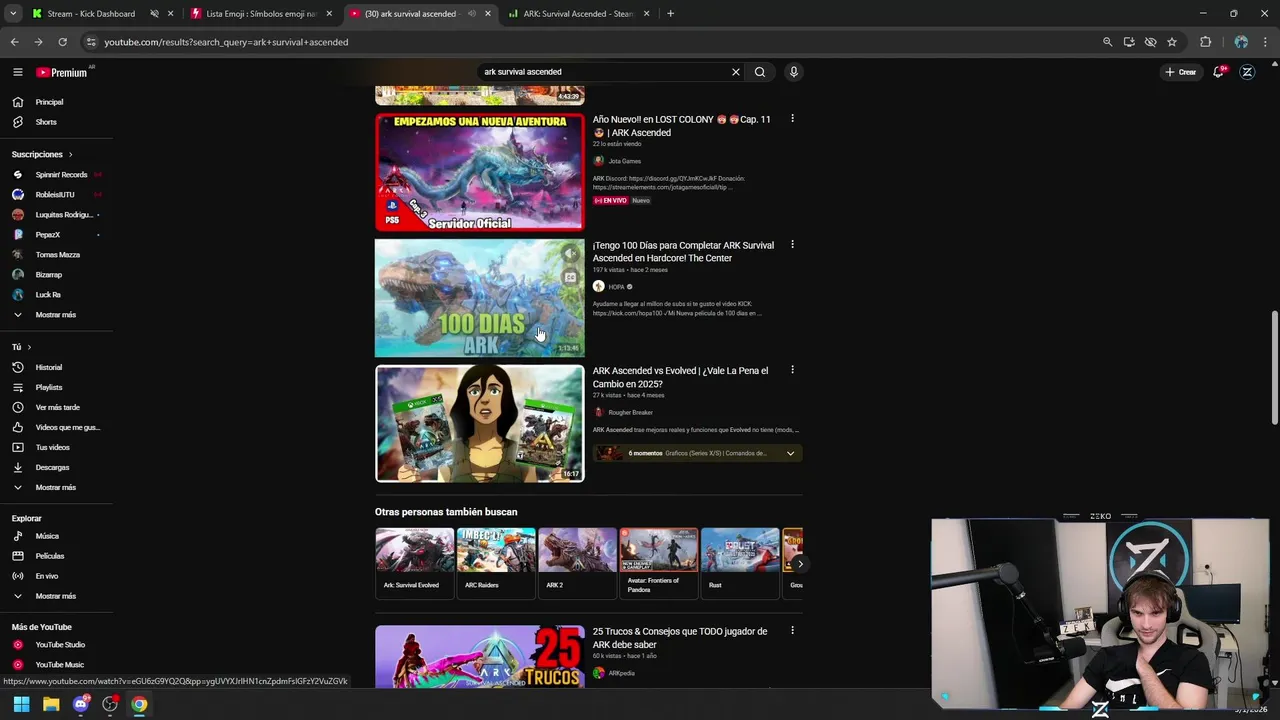Open the Tú section
The width and height of the screenshot is (1280, 720).
pos(21,347)
